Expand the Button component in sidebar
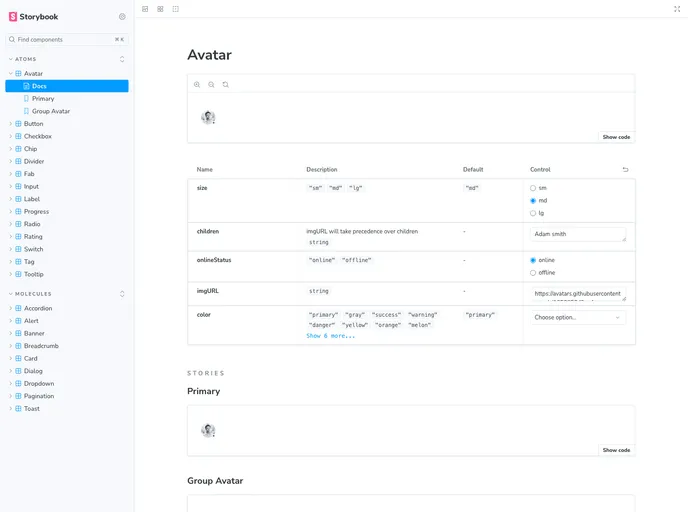 click(x=33, y=124)
